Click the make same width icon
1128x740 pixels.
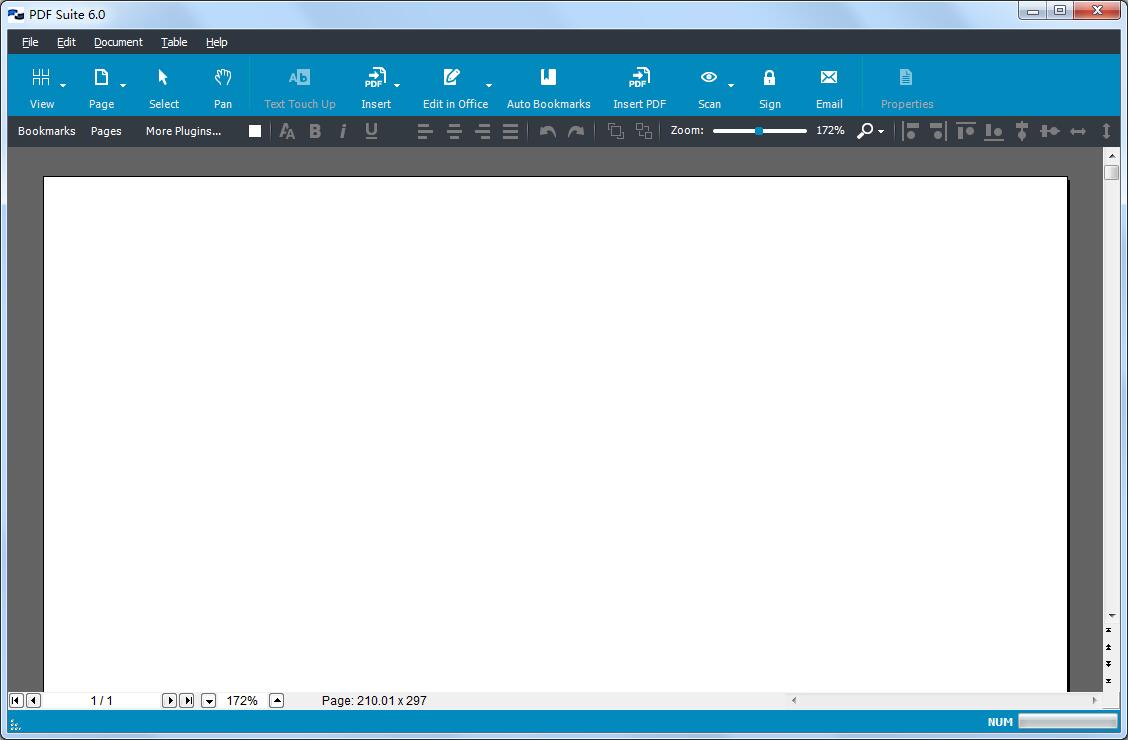[1078, 131]
